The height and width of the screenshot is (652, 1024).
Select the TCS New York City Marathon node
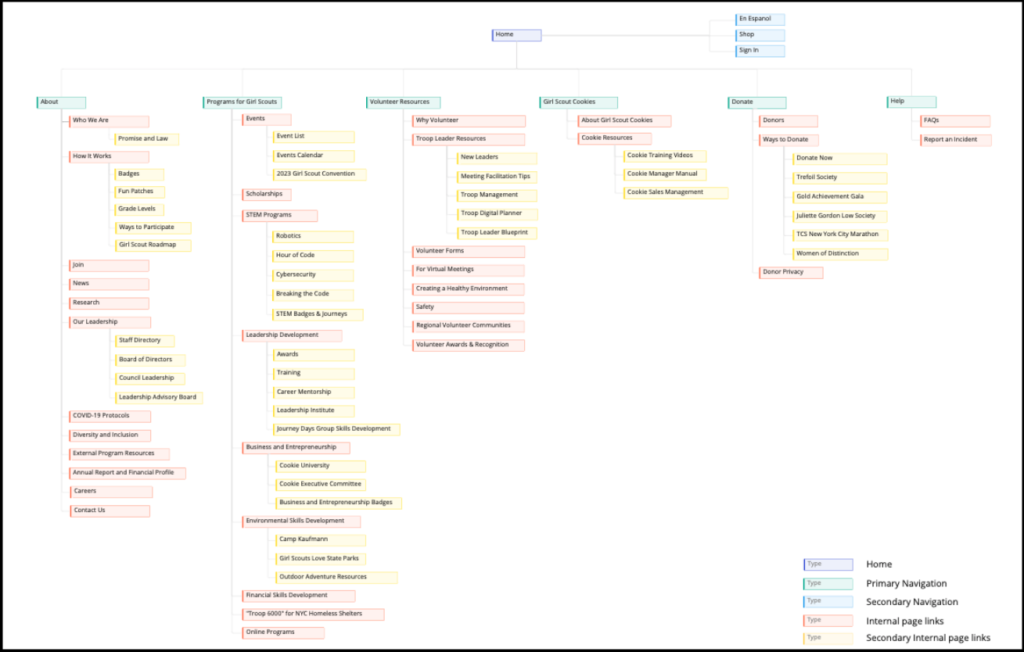(840, 235)
